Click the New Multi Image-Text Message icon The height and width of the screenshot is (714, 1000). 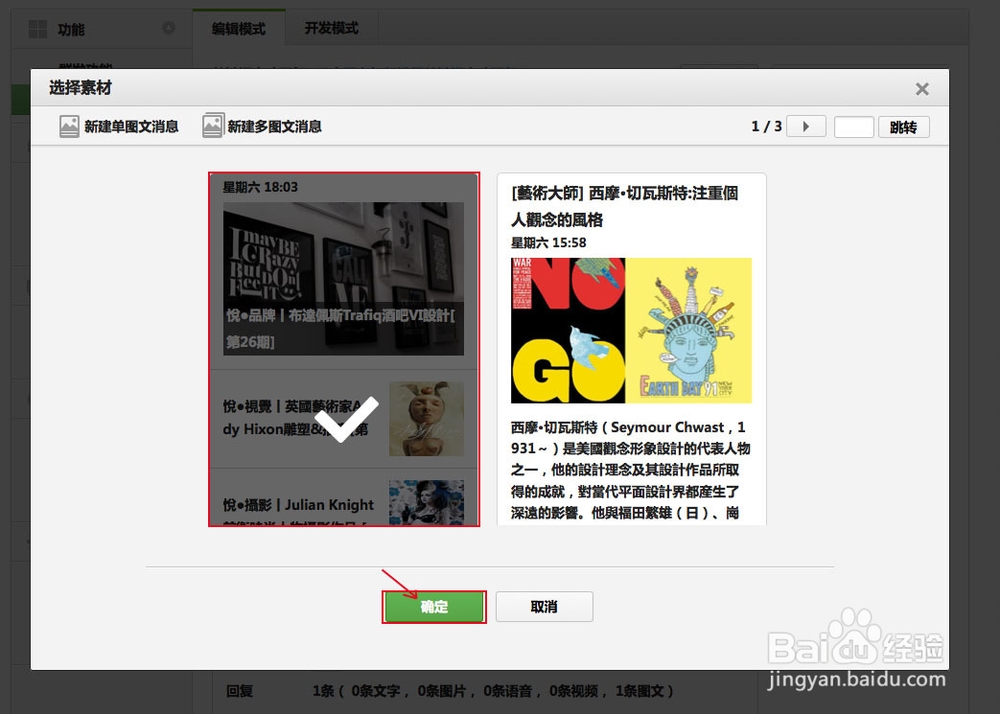262,126
